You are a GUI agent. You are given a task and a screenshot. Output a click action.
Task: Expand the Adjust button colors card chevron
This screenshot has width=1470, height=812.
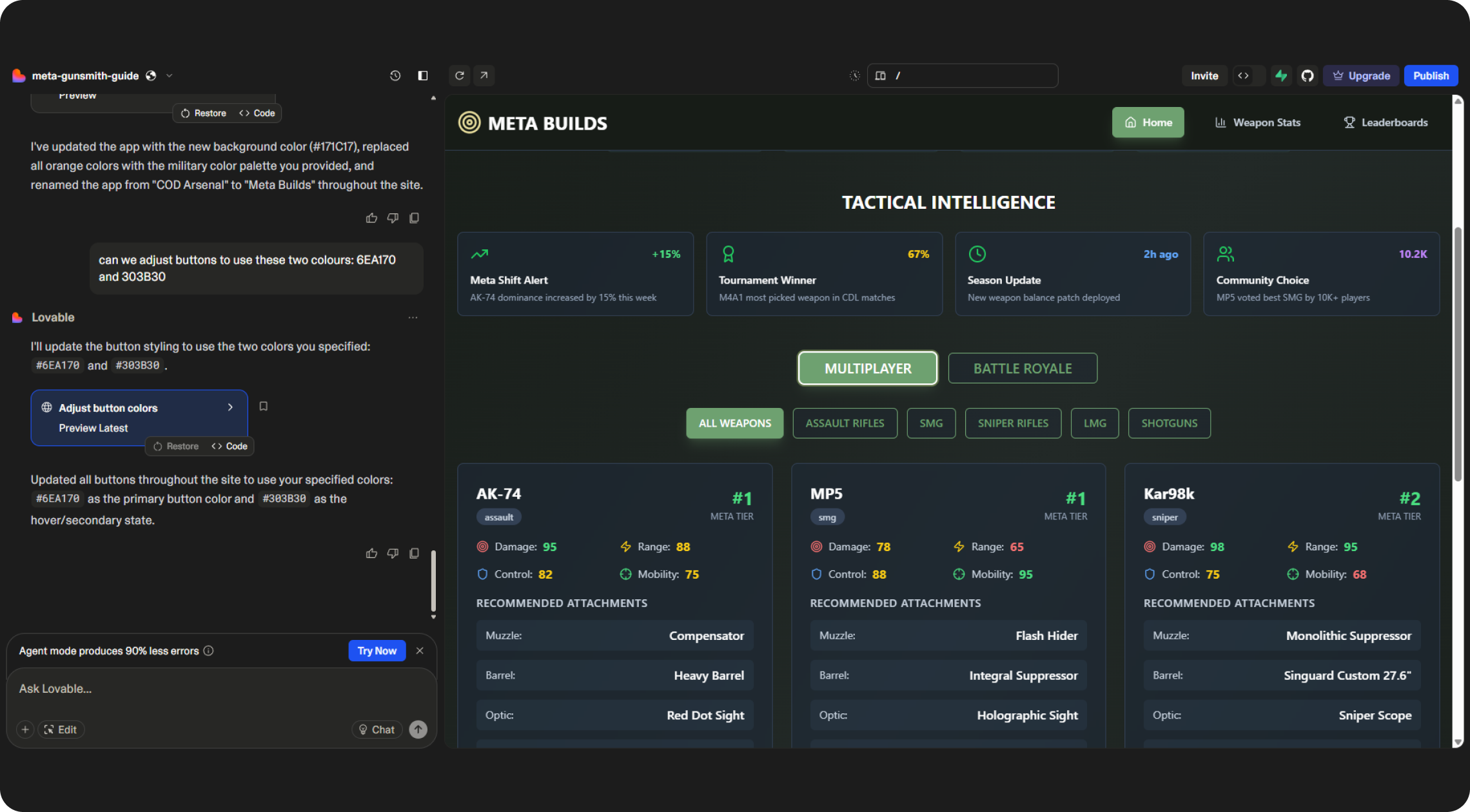(x=230, y=407)
